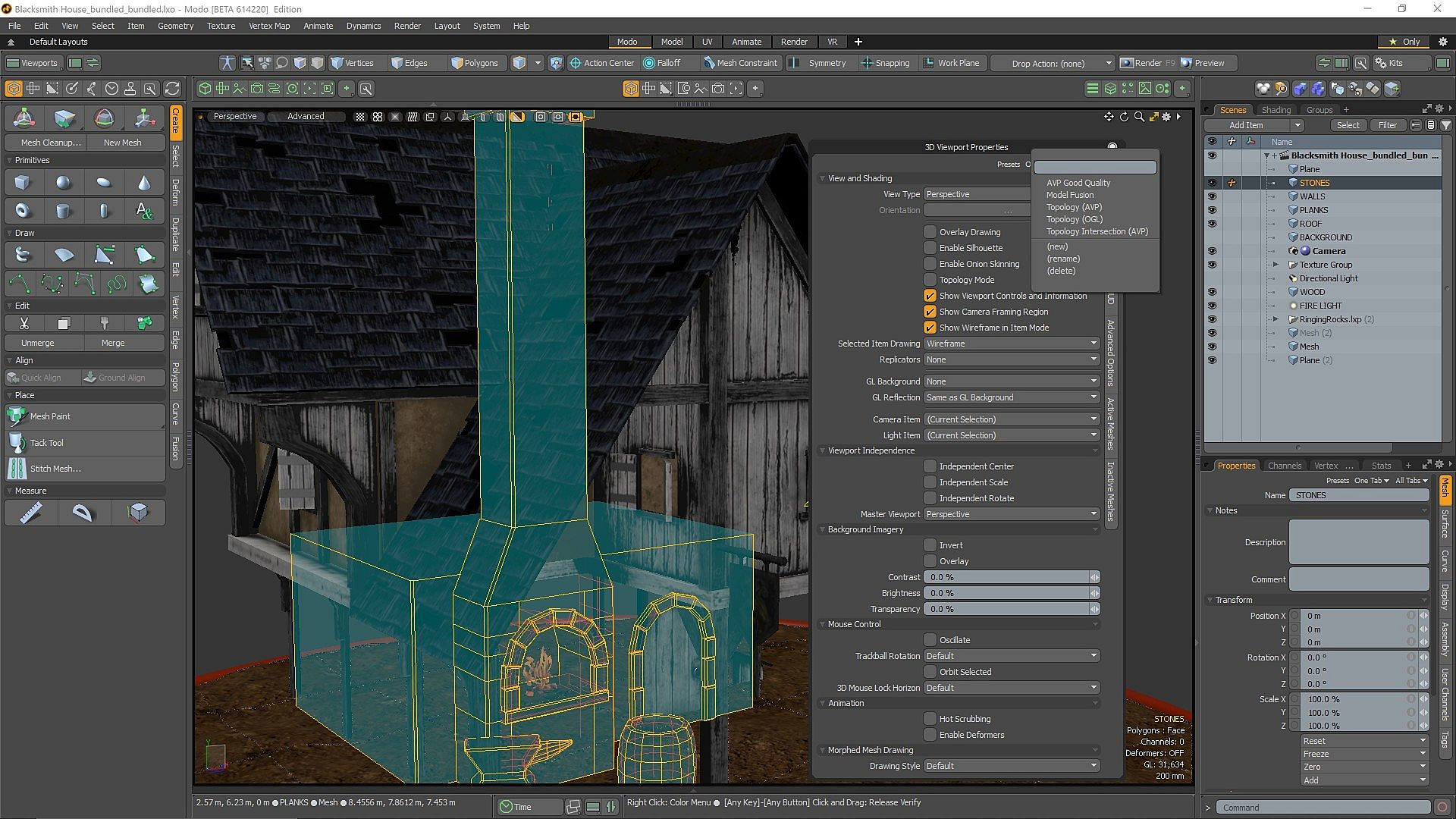
Task: Choose Topology (AVP) preset
Action: point(1074,207)
